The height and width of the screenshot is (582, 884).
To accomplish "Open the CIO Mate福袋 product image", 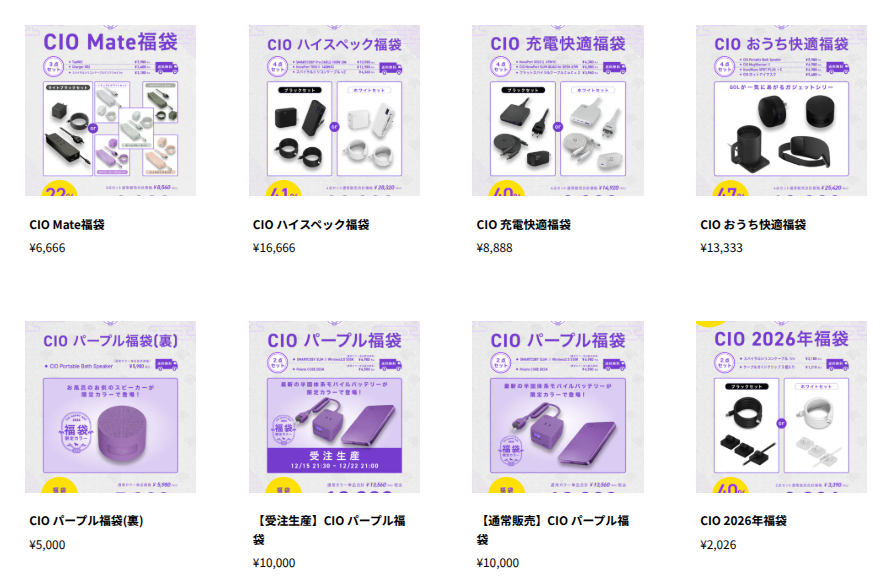I will [x=110, y=111].
